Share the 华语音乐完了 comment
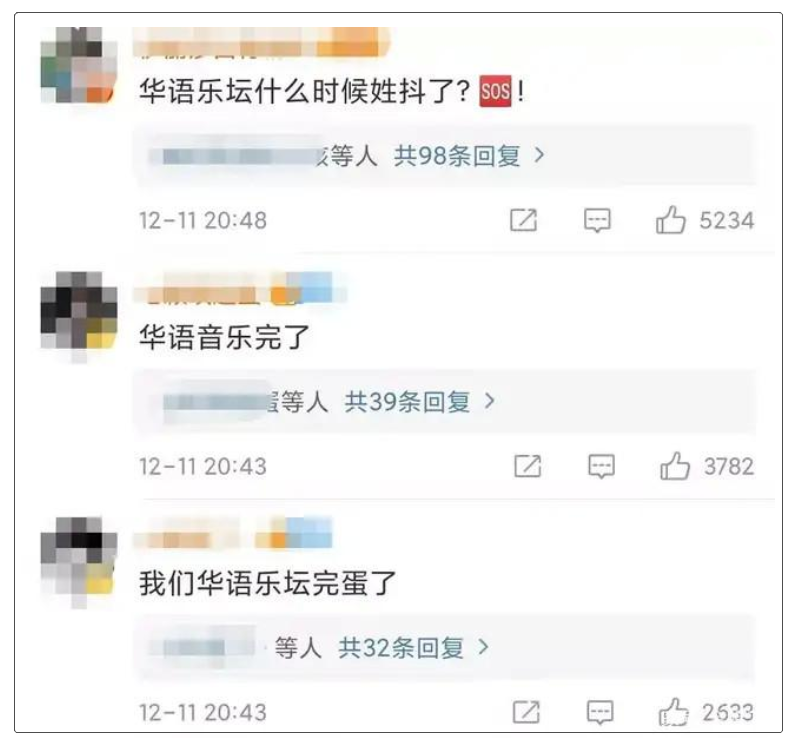802x738 pixels. pos(527,466)
